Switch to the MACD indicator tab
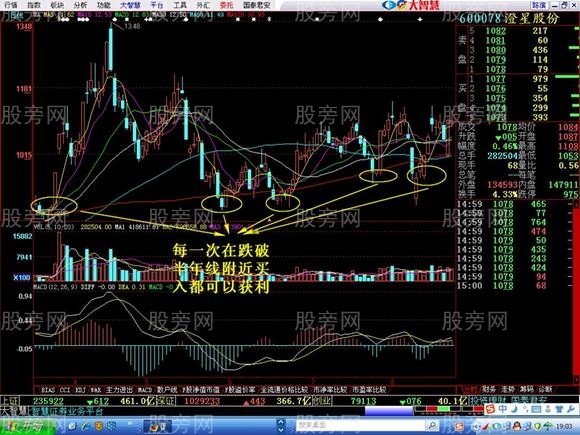Screen dimensions: 580x435 pyautogui.click(x=145, y=390)
